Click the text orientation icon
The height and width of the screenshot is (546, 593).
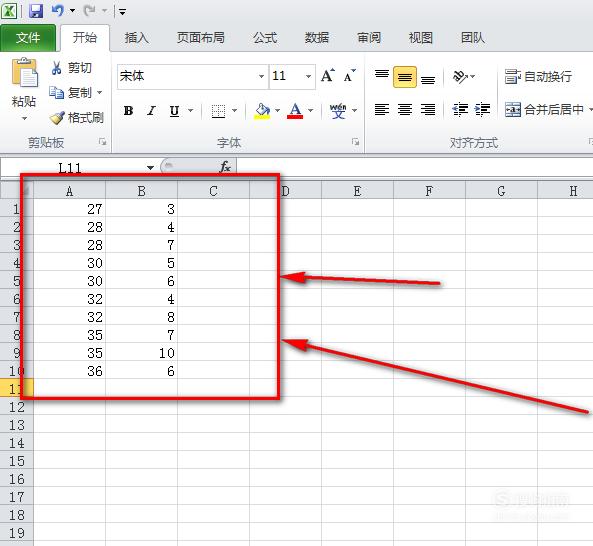460,77
